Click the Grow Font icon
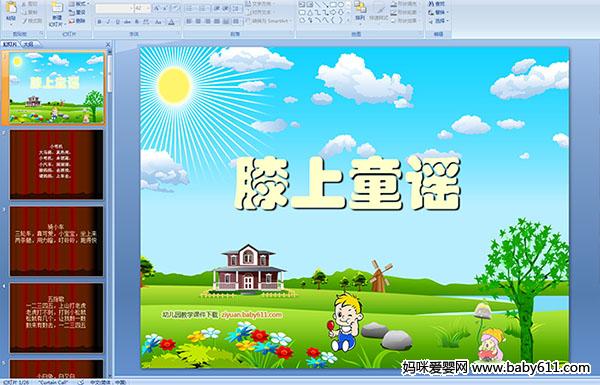The width and height of the screenshot is (600, 385). [x=157, y=8]
